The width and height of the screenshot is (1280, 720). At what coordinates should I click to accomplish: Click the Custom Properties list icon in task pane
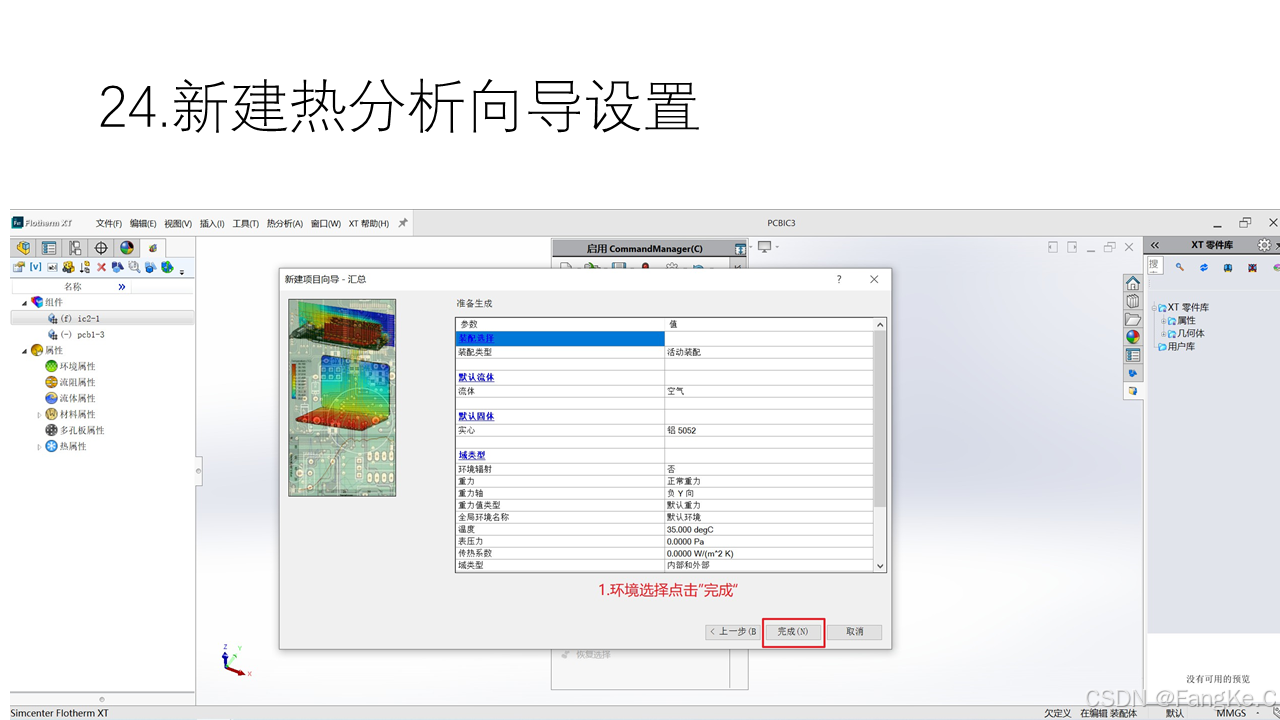point(1133,355)
